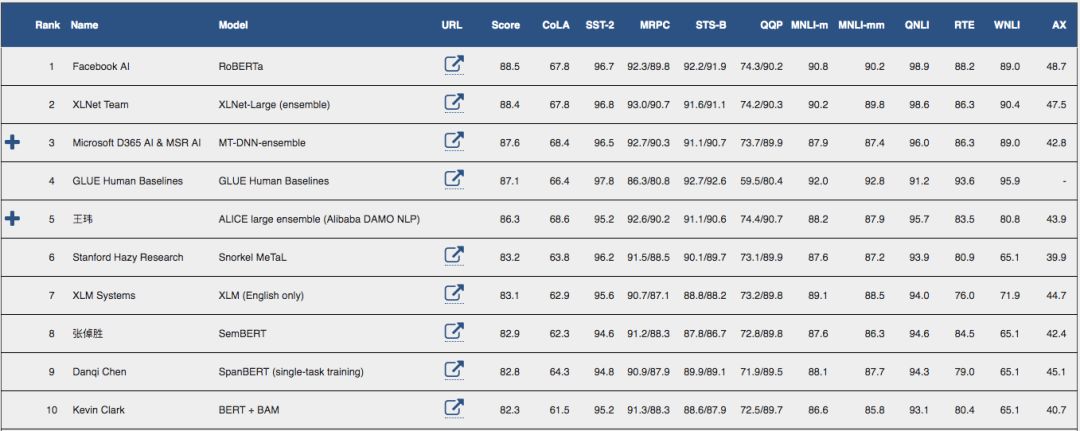This screenshot has width=1080, height=431.
Task: Expand the ALICE large ensemble row
Action: [x=12, y=219]
